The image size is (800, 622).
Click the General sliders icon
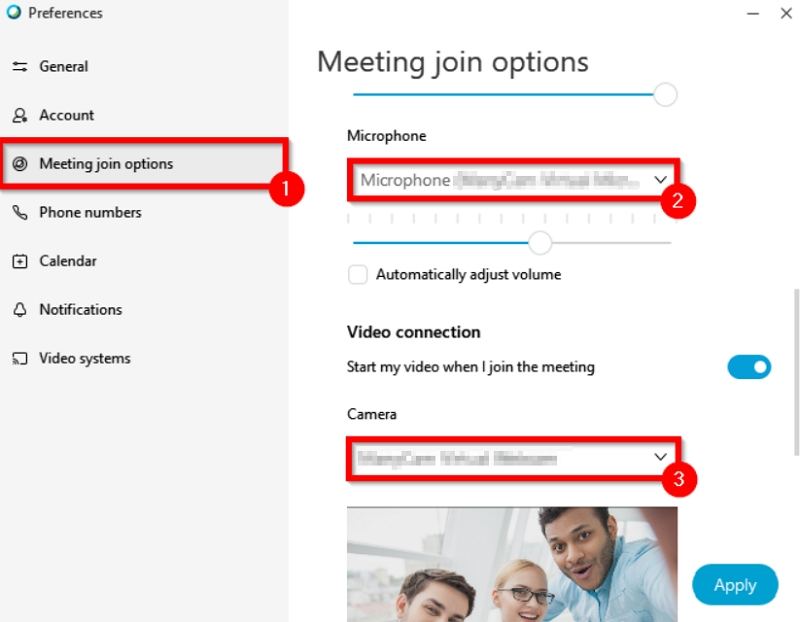point(20,66)
